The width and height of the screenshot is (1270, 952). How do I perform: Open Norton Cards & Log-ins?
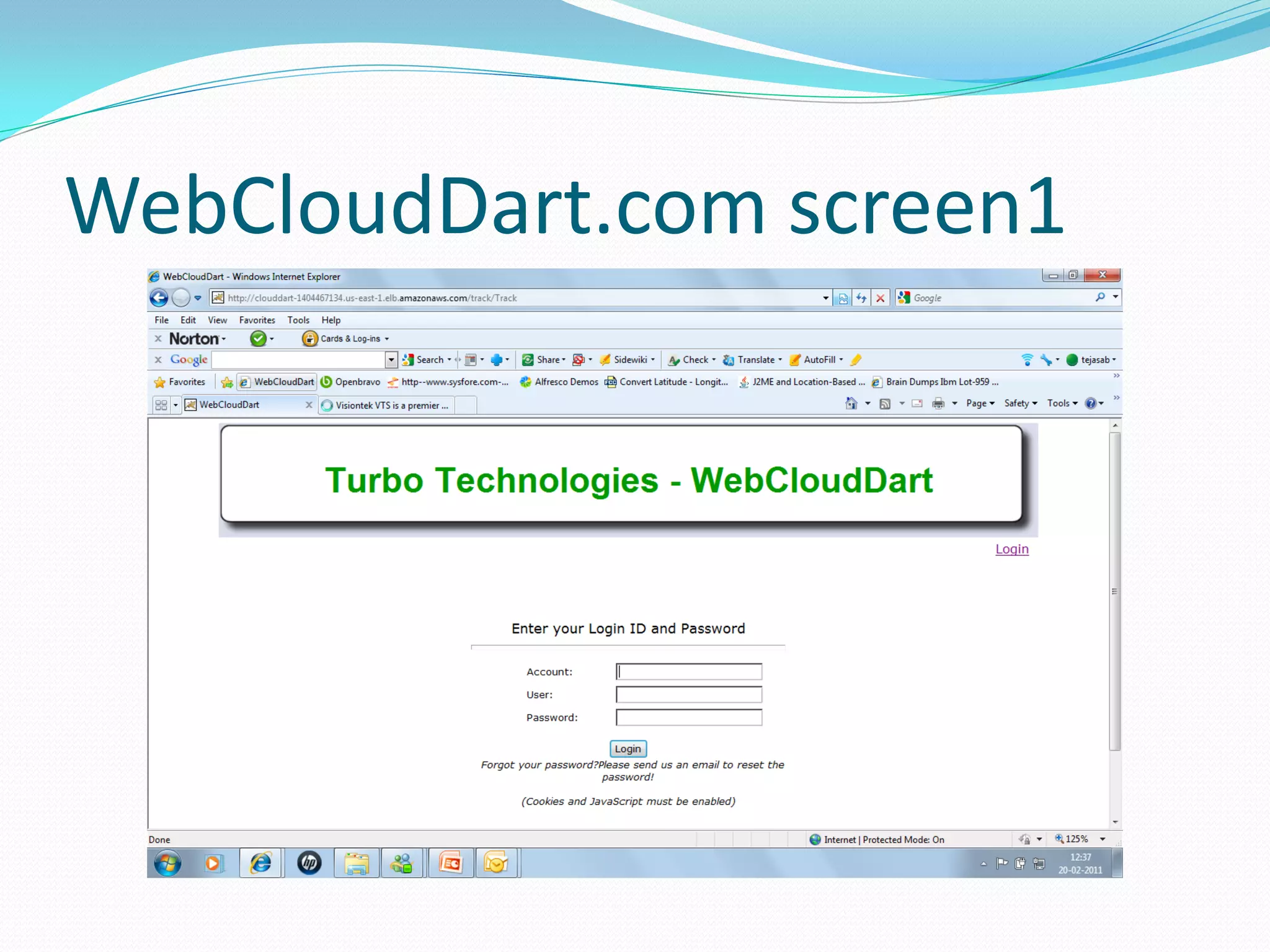345,338
